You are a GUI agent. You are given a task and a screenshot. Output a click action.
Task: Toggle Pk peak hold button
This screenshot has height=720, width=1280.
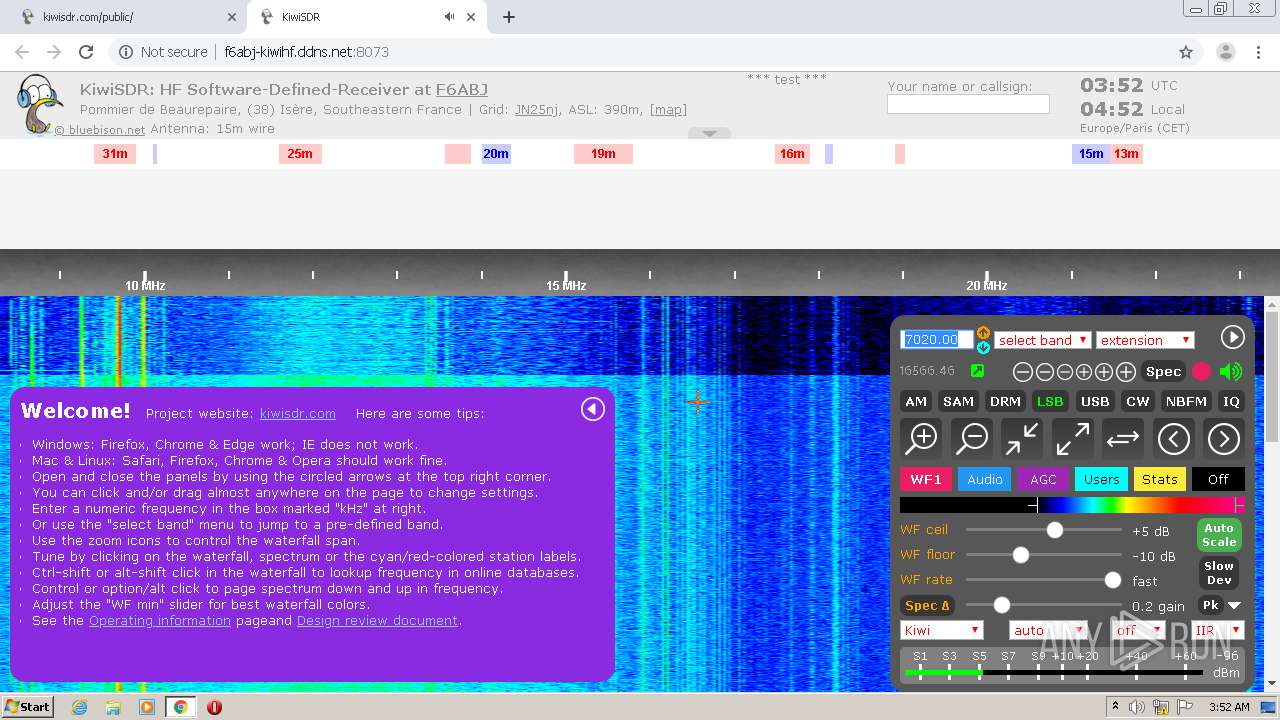[1210, 605]
